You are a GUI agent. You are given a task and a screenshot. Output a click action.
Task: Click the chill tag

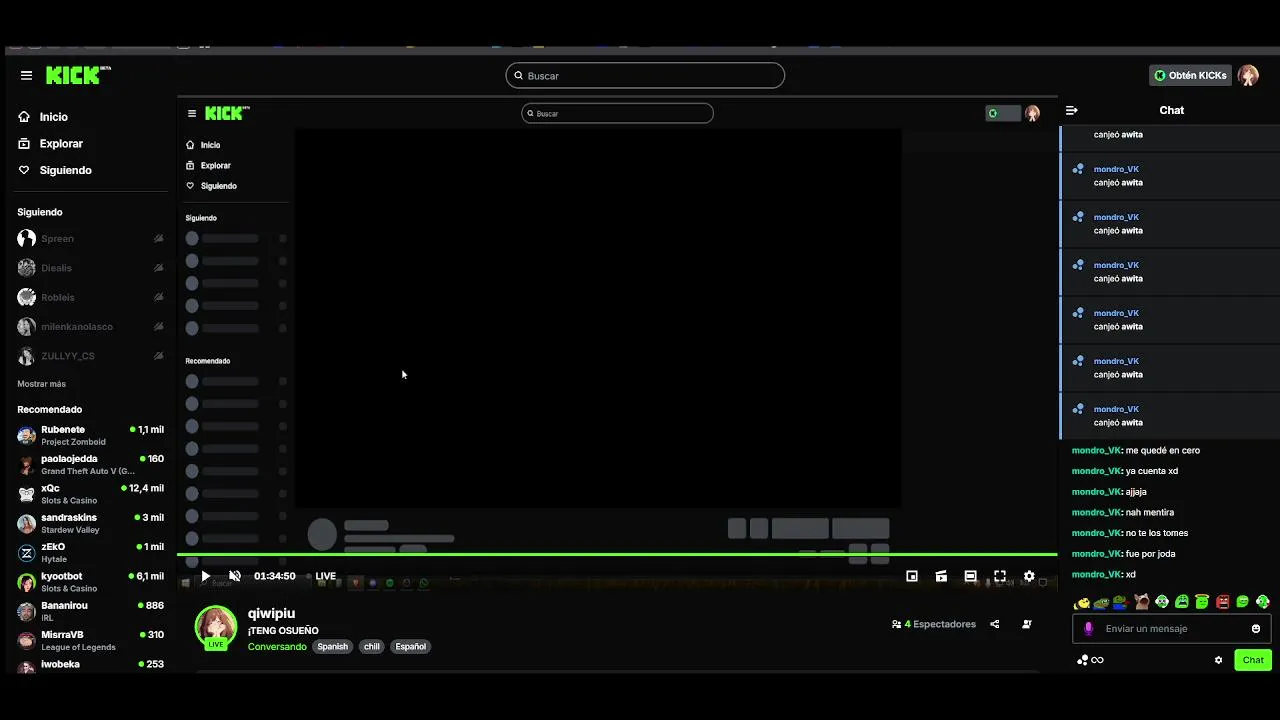[x=372, y=647]
